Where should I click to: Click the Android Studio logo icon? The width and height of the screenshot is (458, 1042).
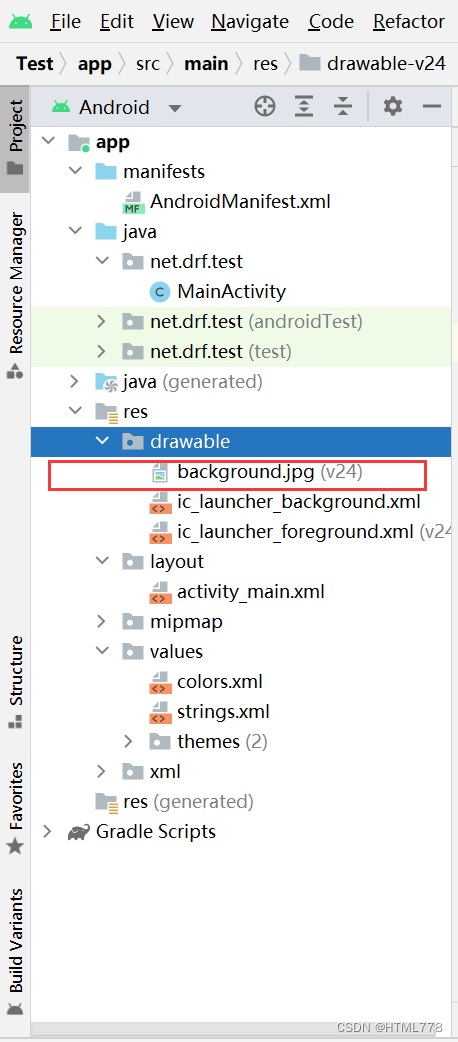[21, 23]
